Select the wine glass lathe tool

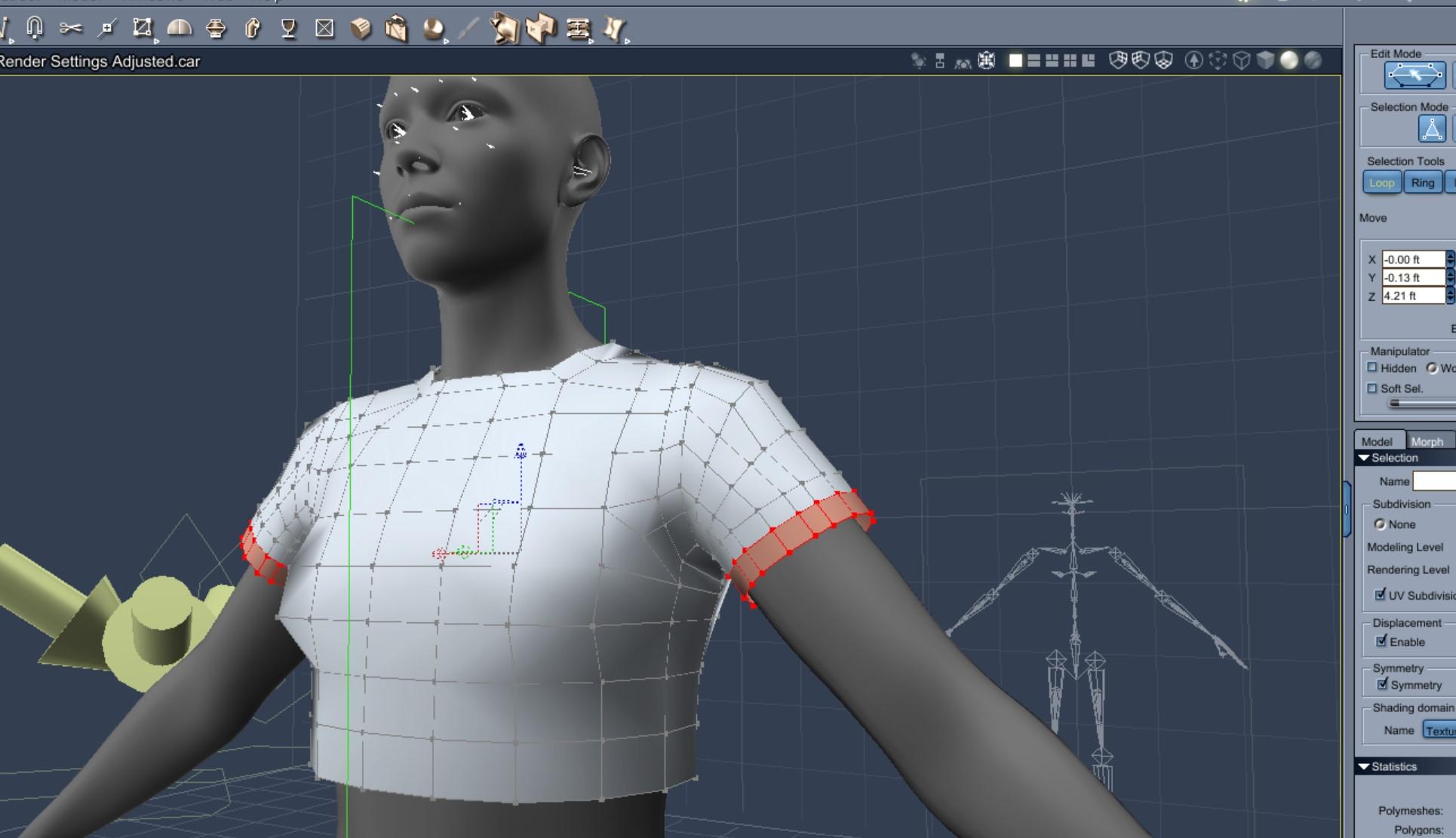pyautogui.click(x=288, y=29)
